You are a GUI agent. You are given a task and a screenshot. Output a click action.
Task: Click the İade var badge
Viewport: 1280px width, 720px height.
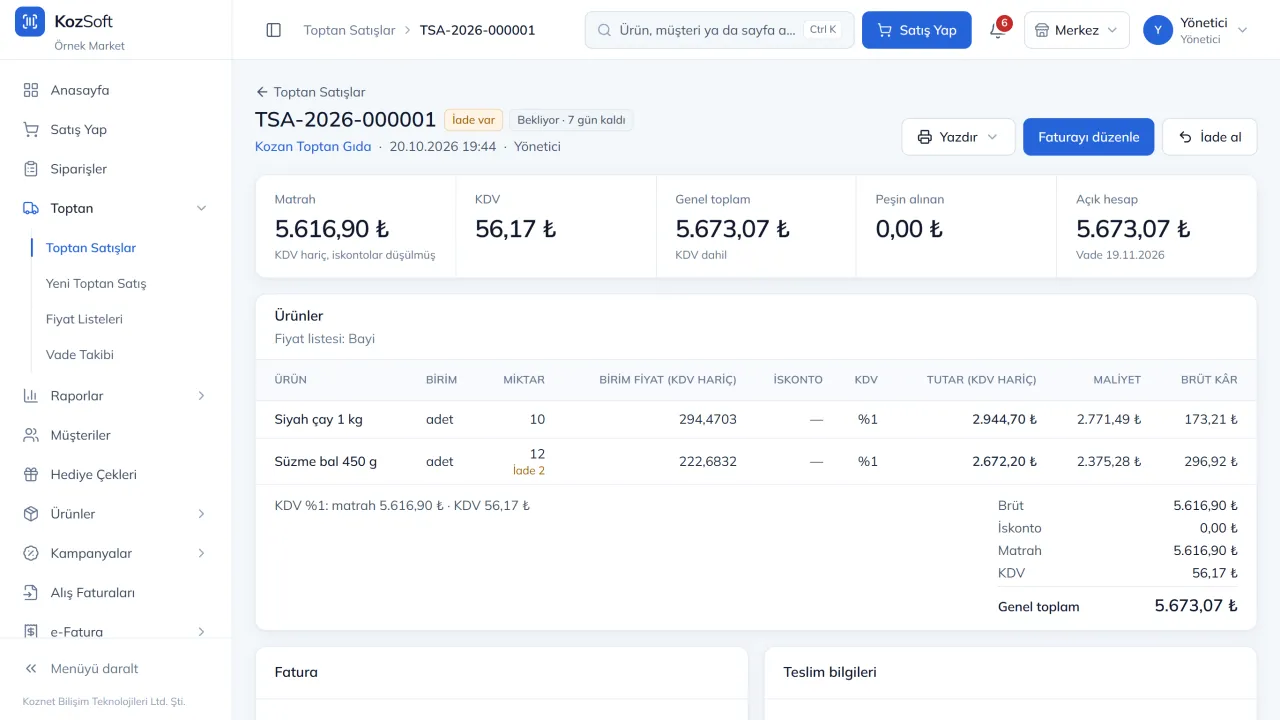point(474,120)
